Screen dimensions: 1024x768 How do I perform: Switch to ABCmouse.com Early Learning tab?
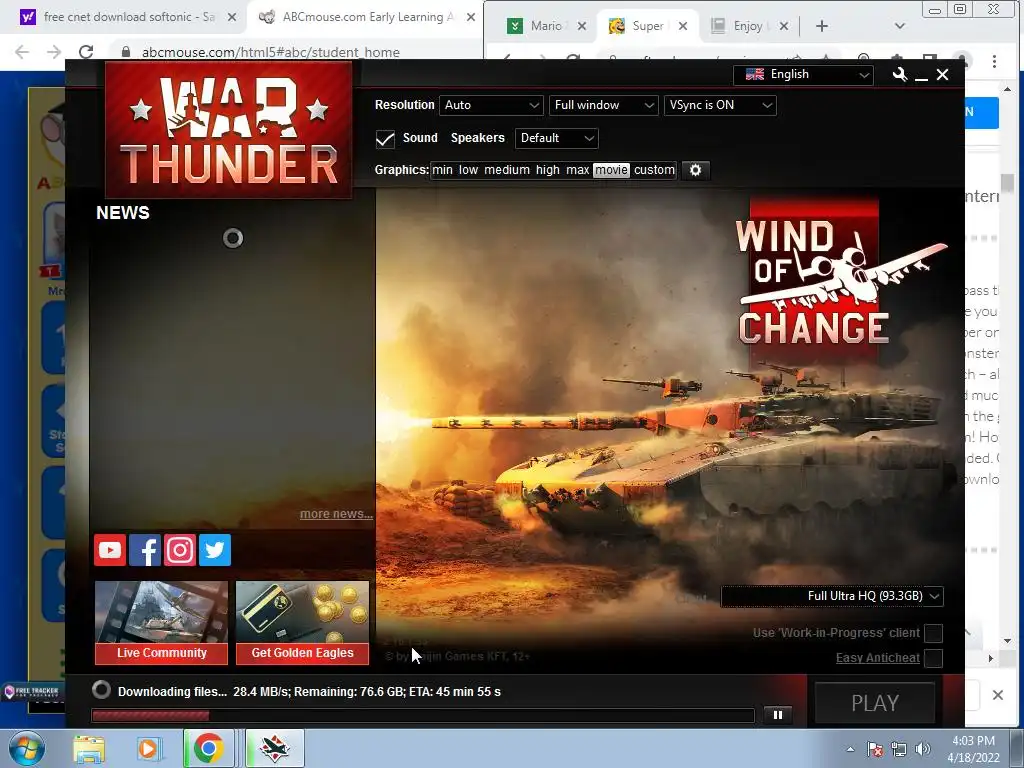(x=368, y=17)
